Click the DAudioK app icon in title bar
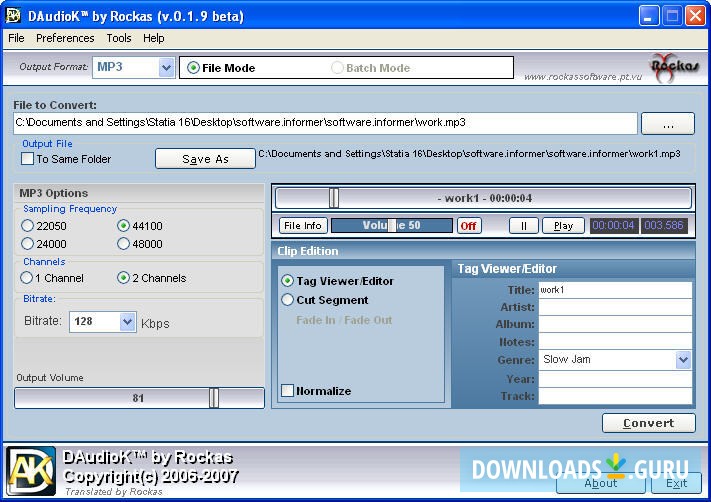The height and width of the screenshot is (502, 711). click(x=13, y=15)
